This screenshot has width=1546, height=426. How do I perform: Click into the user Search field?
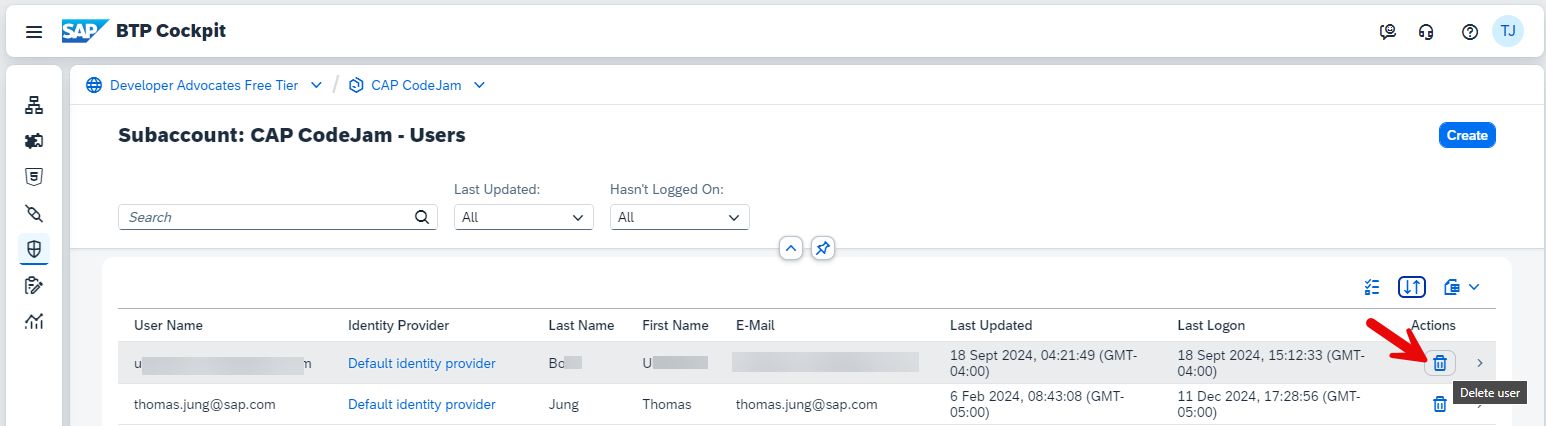(x=267, y=217)
